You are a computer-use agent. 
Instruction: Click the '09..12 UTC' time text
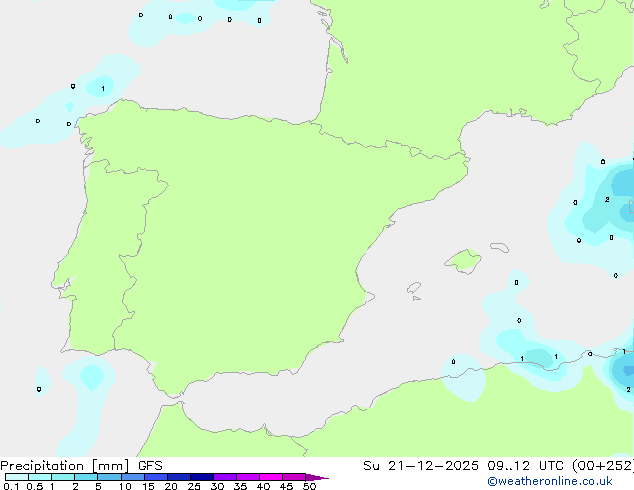[525, 466]
